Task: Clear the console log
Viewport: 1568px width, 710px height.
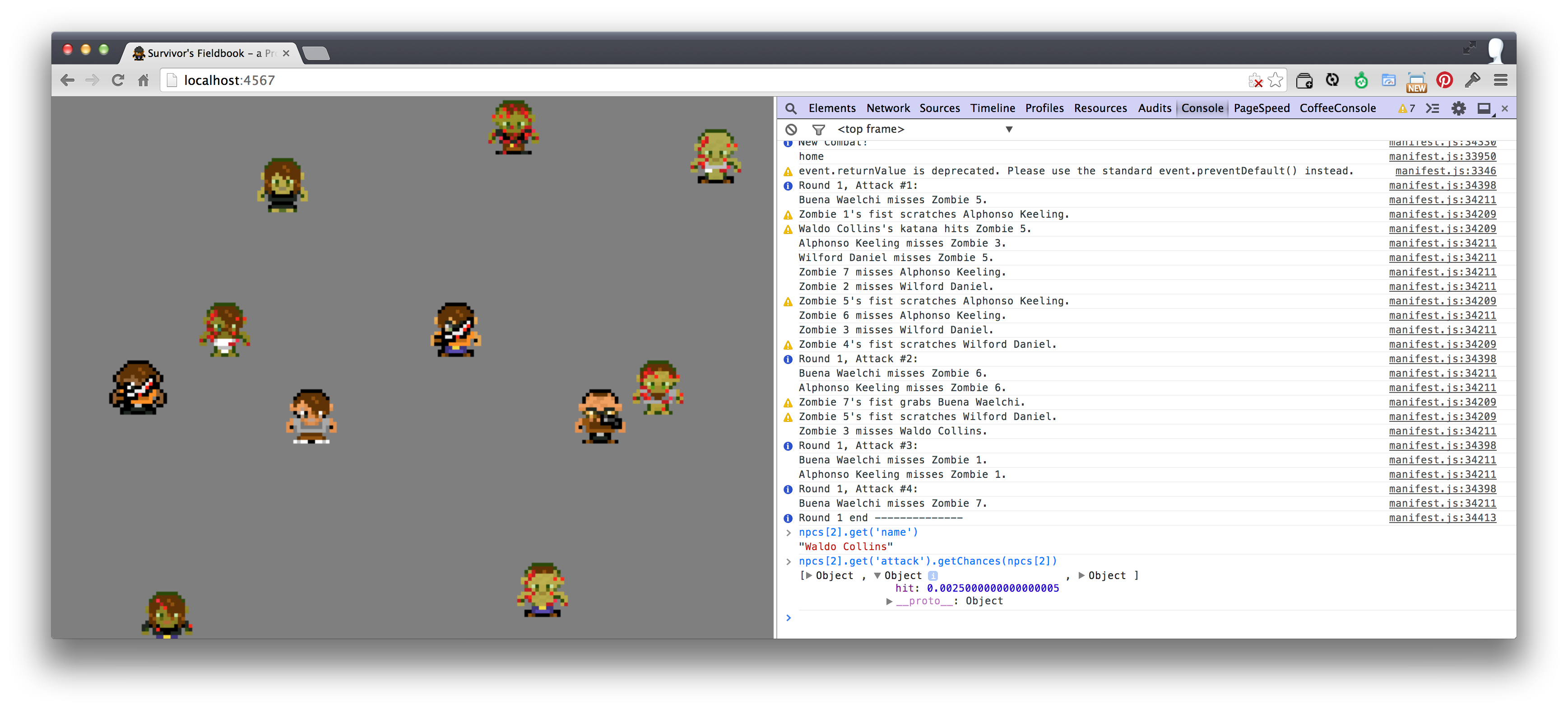Action: [791, 129]
